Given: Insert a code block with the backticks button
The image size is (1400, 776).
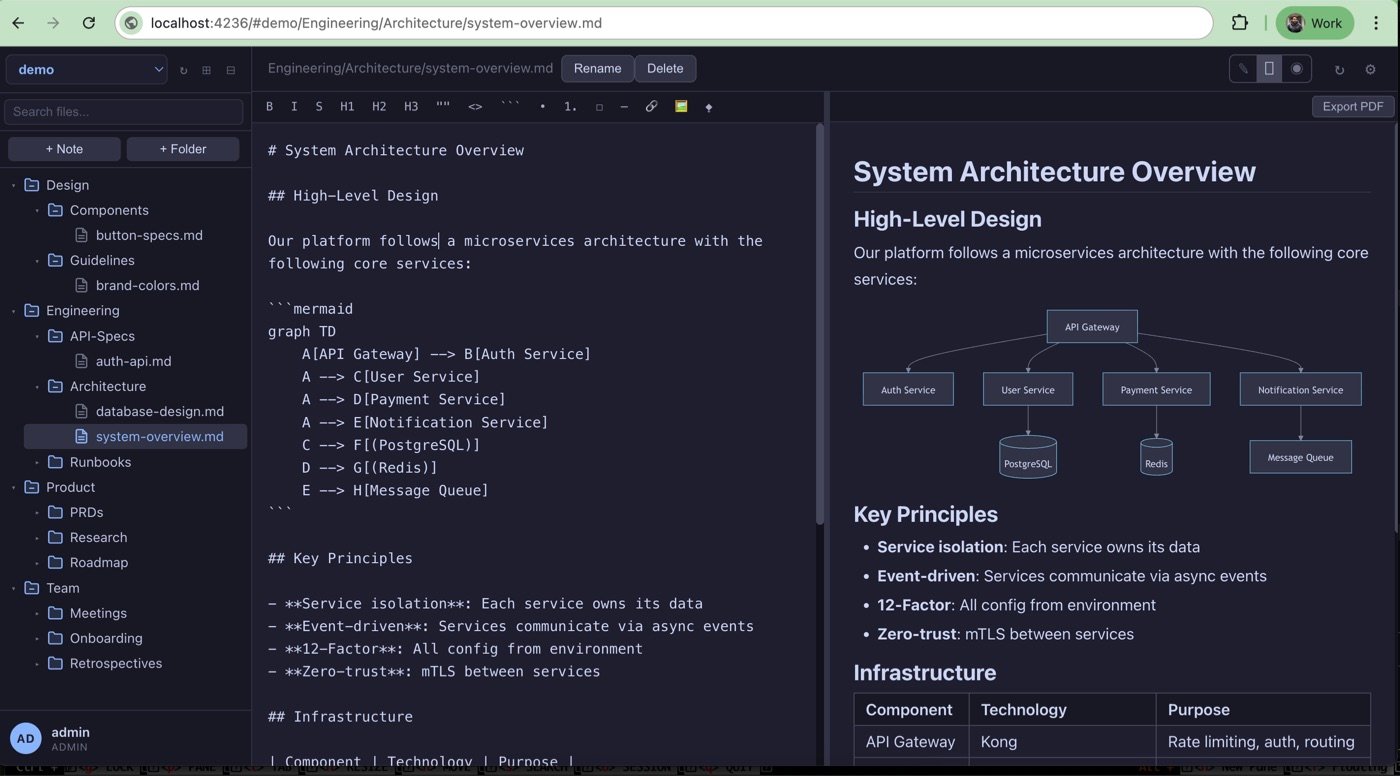Looking at the screenshot, I should tap(510, 106).
